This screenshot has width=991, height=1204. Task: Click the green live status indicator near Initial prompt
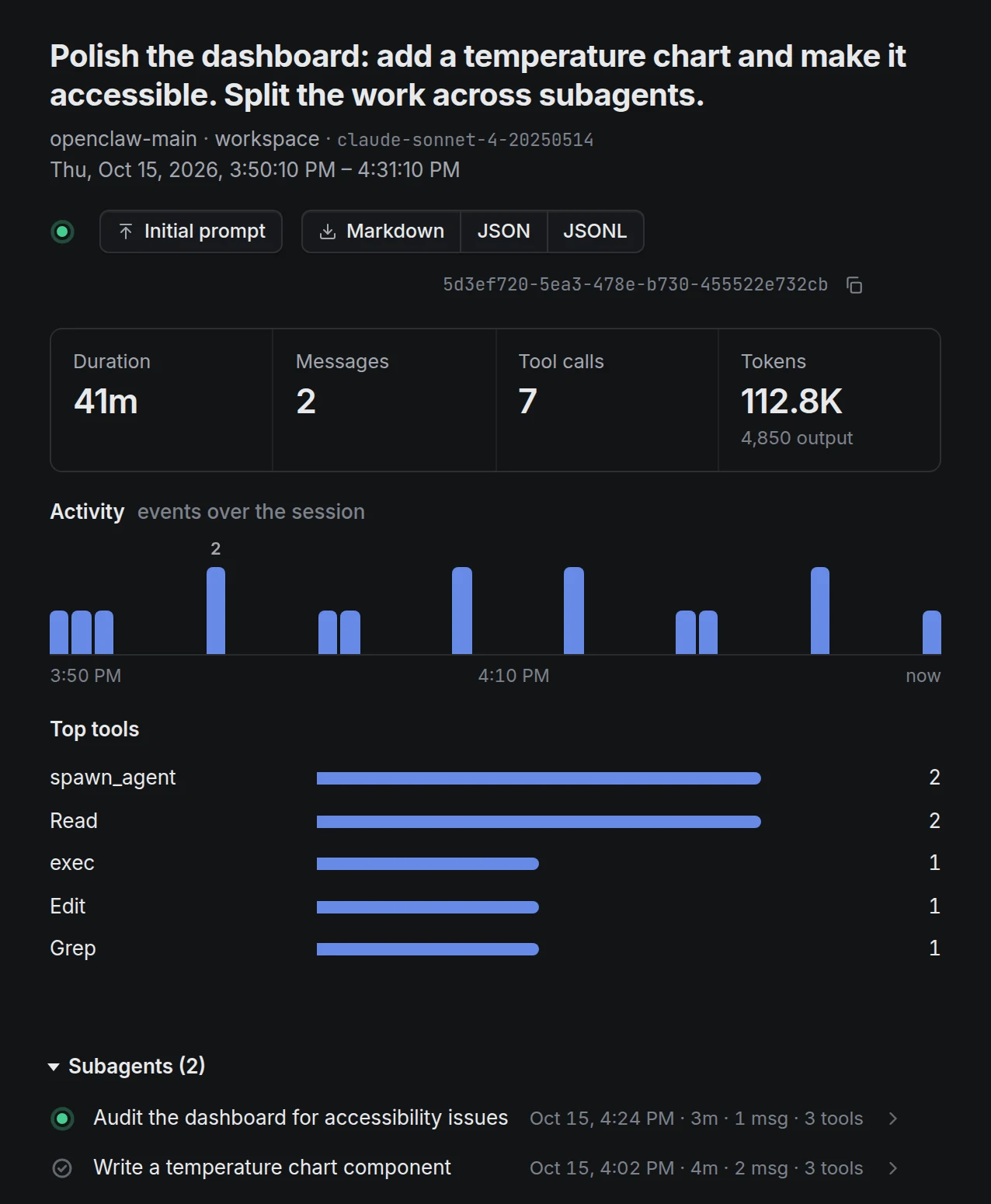coord(62,231)
